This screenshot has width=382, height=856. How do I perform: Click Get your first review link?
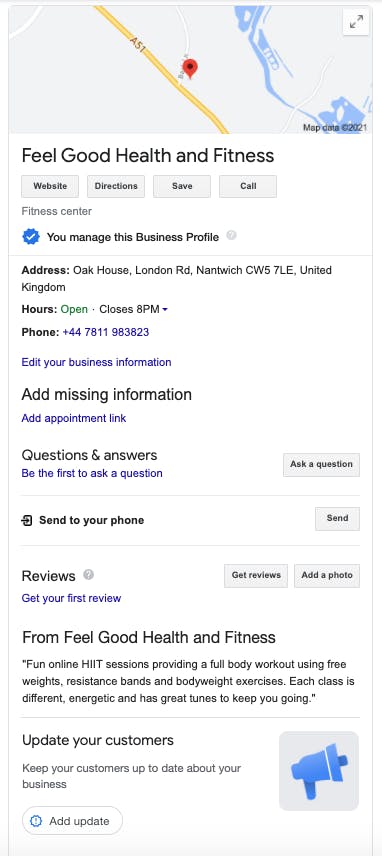pos(71,598)
